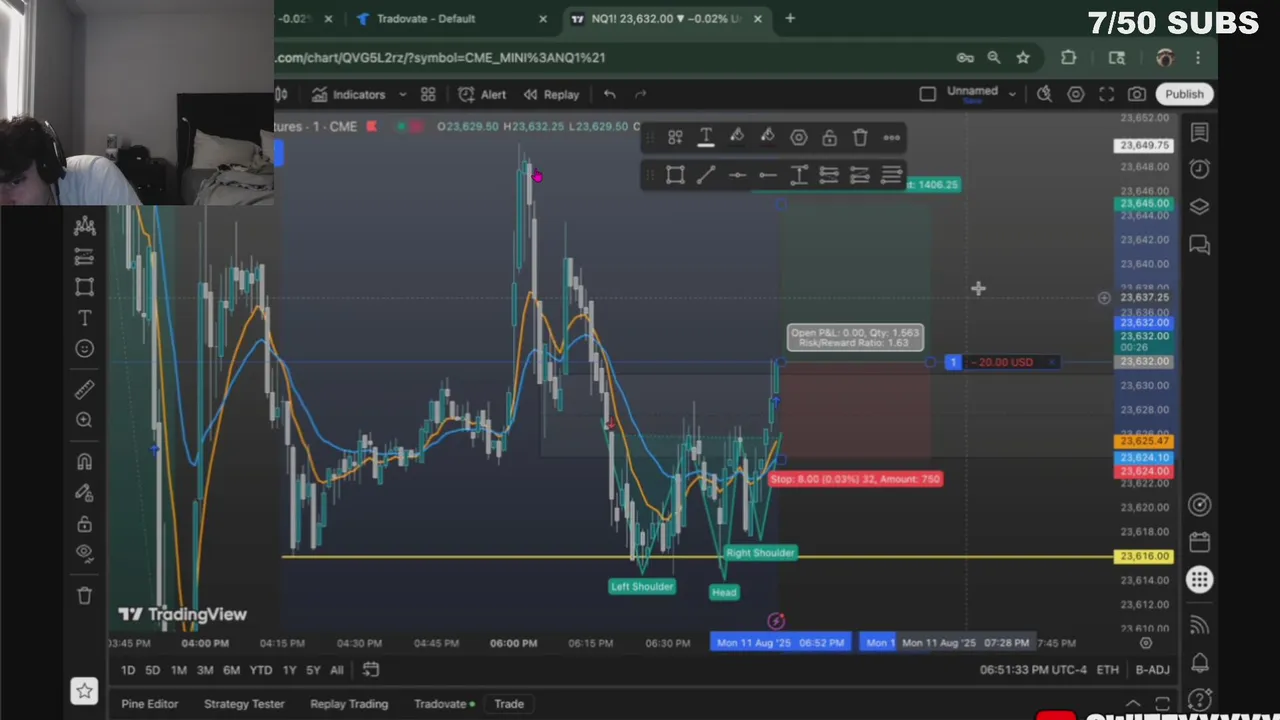Select the geometric shapes tool in left sidebar
This screenshot has height=720, width=1280.
click(x=84, y=288)
